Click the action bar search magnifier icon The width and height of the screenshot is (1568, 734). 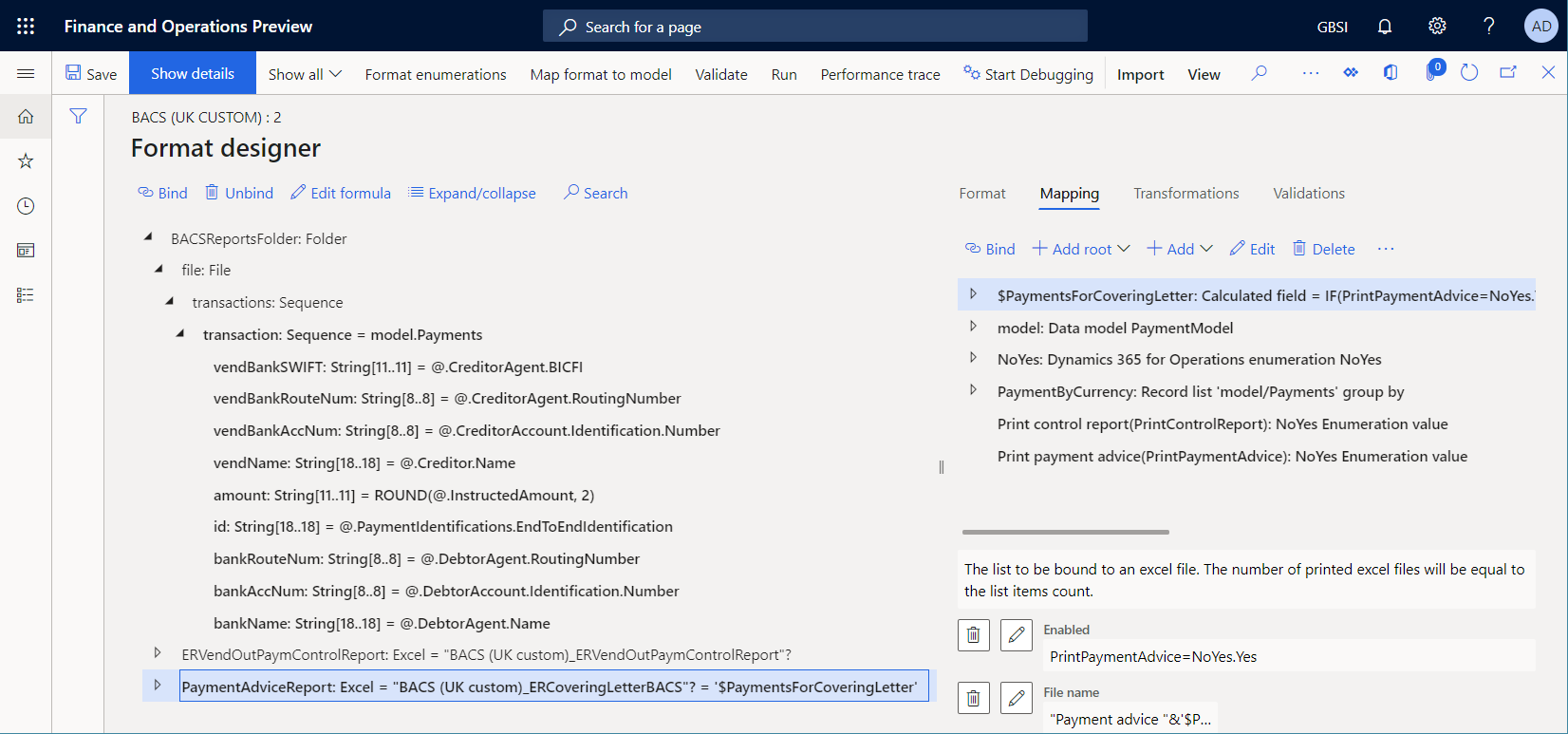[1259, 73]
